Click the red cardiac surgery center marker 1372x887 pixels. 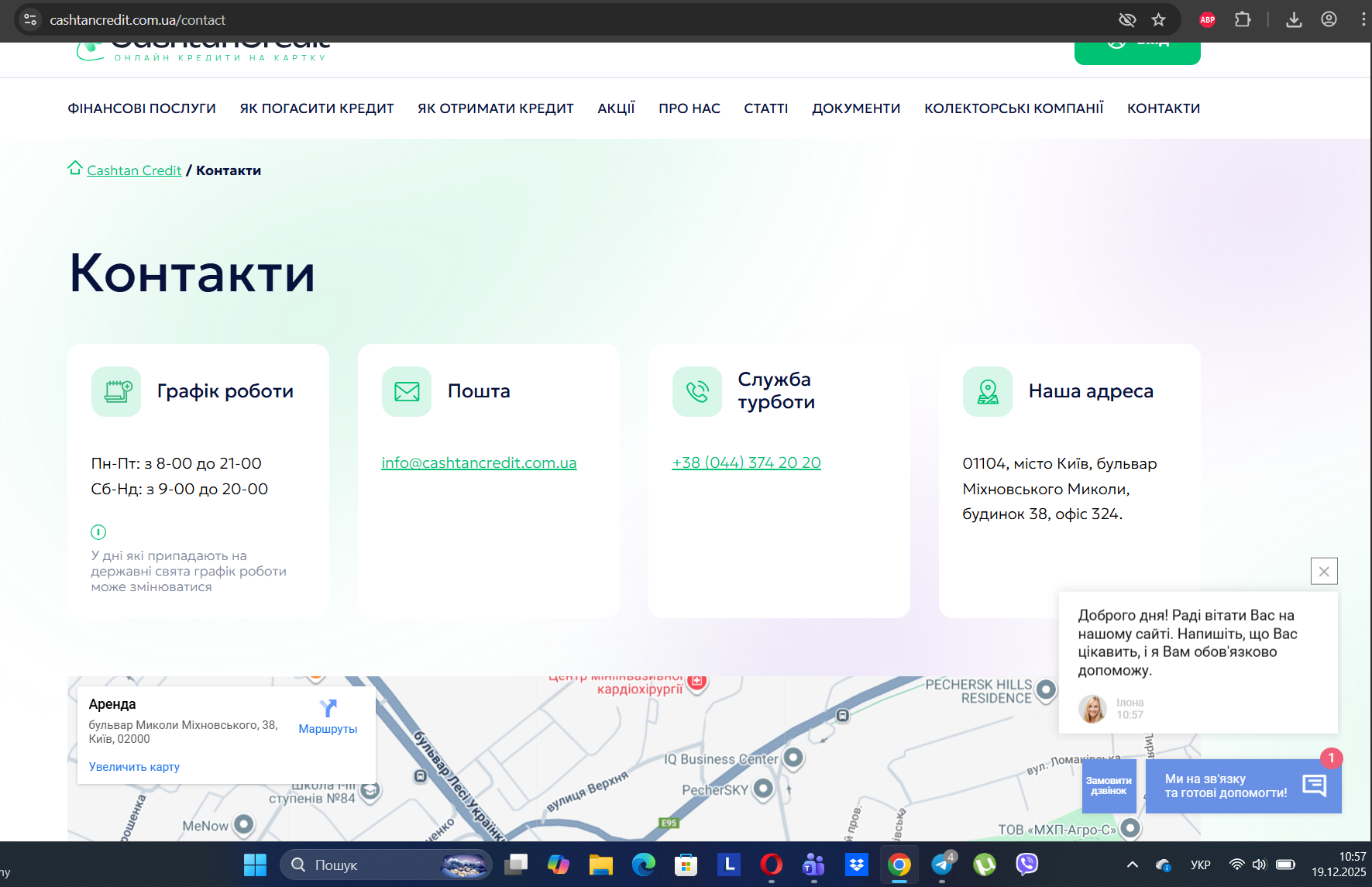click(696, 682)
